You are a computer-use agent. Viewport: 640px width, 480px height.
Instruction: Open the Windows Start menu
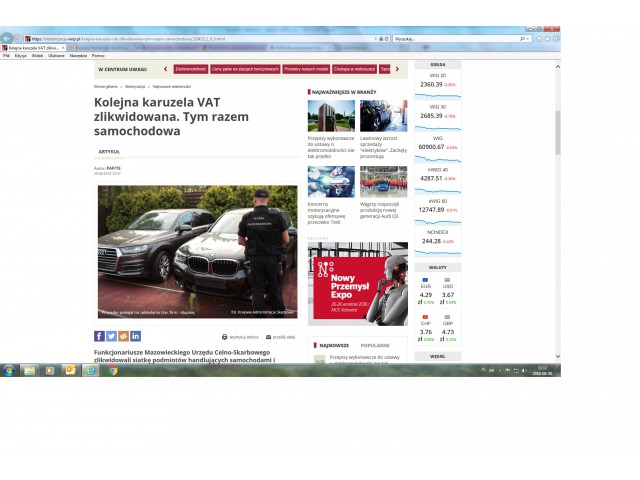(9, 370)
